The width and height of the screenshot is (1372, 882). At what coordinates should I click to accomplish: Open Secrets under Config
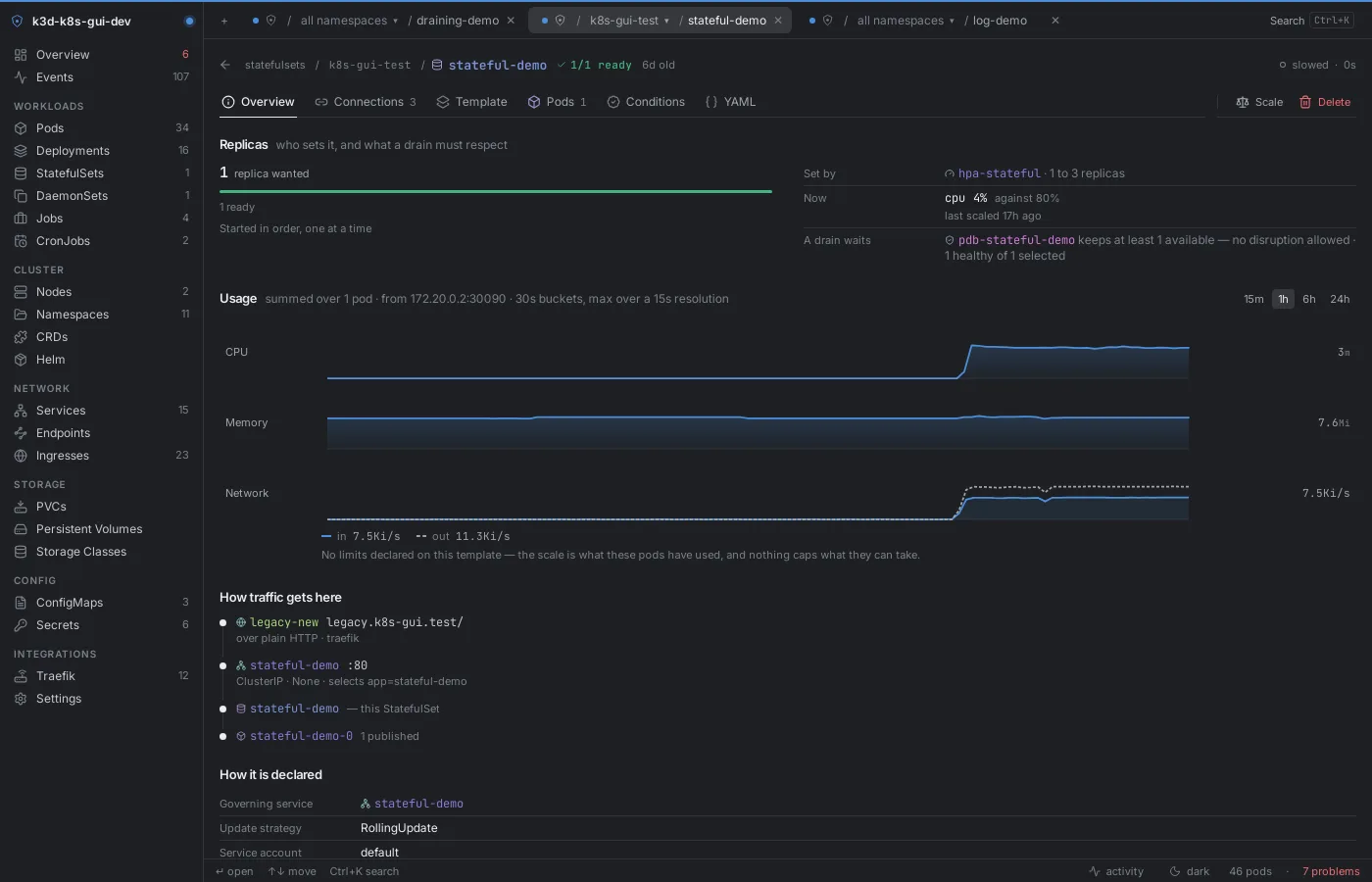pos(101,625)
